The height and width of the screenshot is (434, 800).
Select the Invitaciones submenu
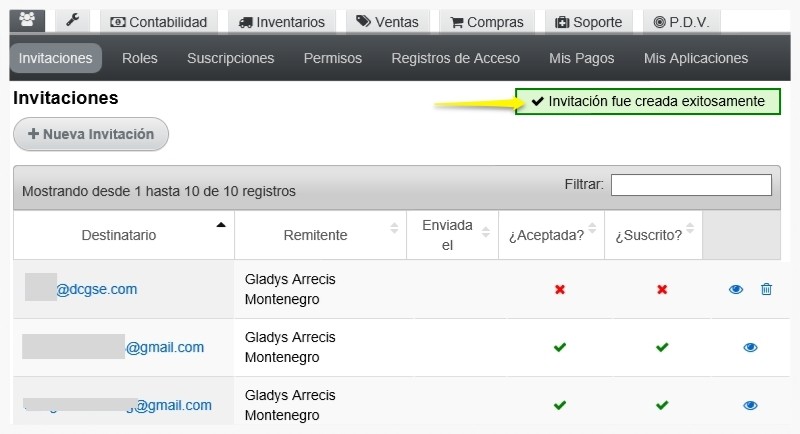pyautogui.click(x=56, y=58)
